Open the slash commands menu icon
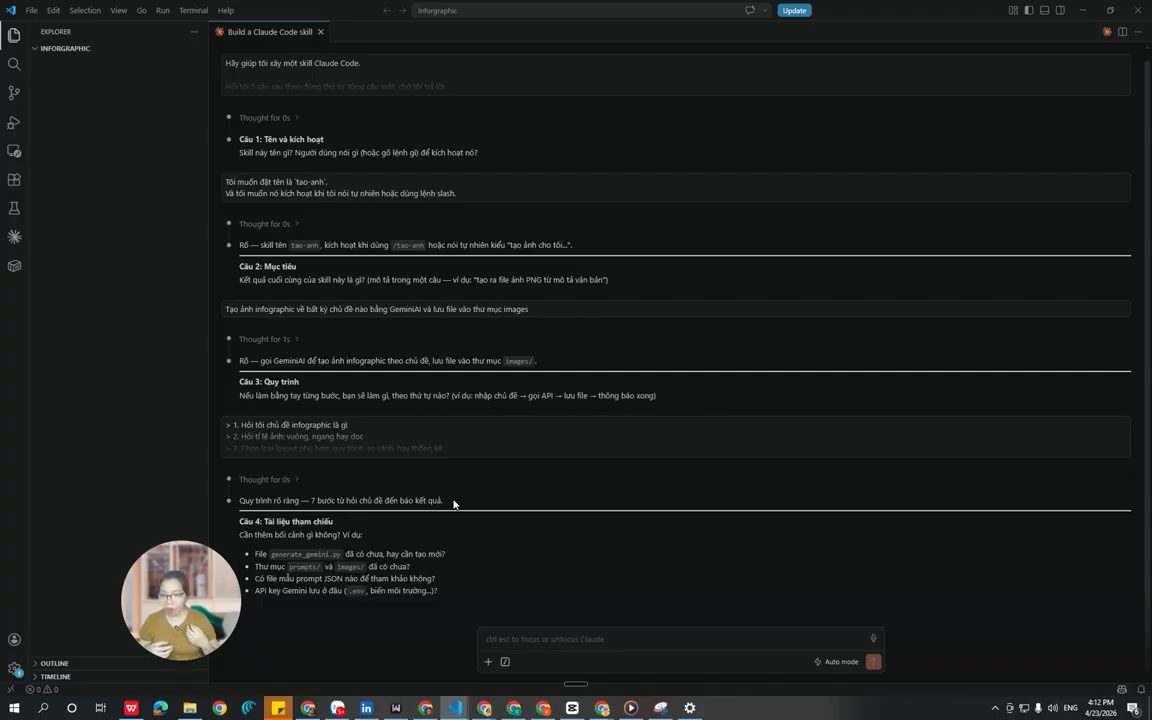 click(x=505, y=662)
